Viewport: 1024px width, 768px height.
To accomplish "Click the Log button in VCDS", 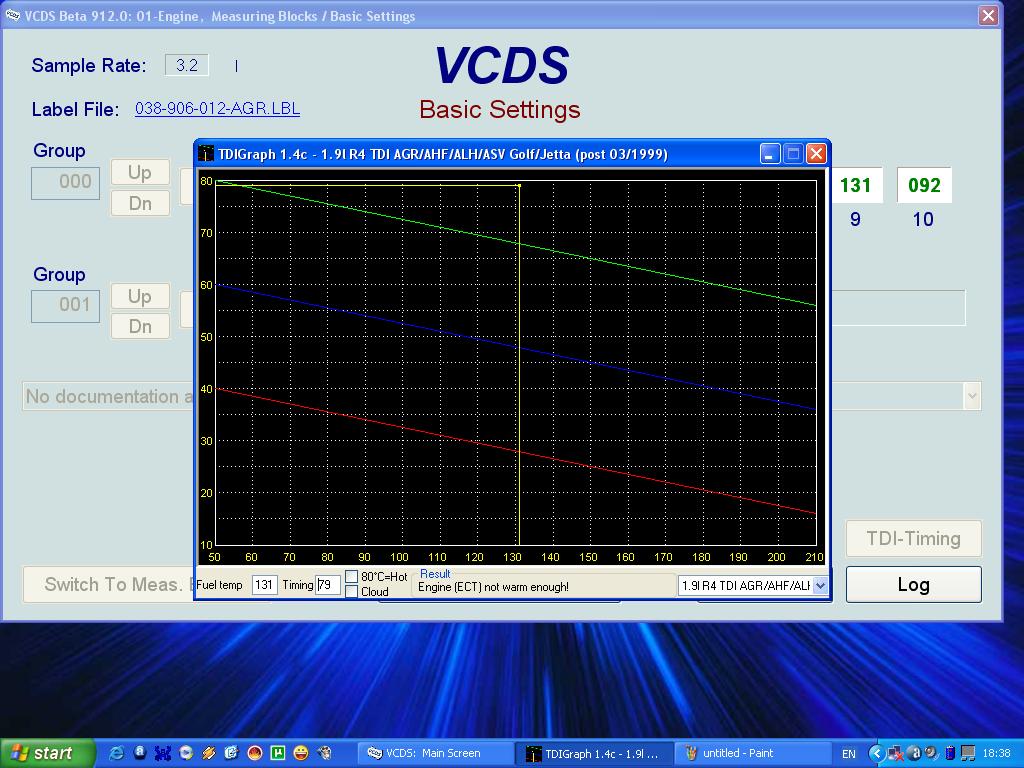I will click(914, 584).
